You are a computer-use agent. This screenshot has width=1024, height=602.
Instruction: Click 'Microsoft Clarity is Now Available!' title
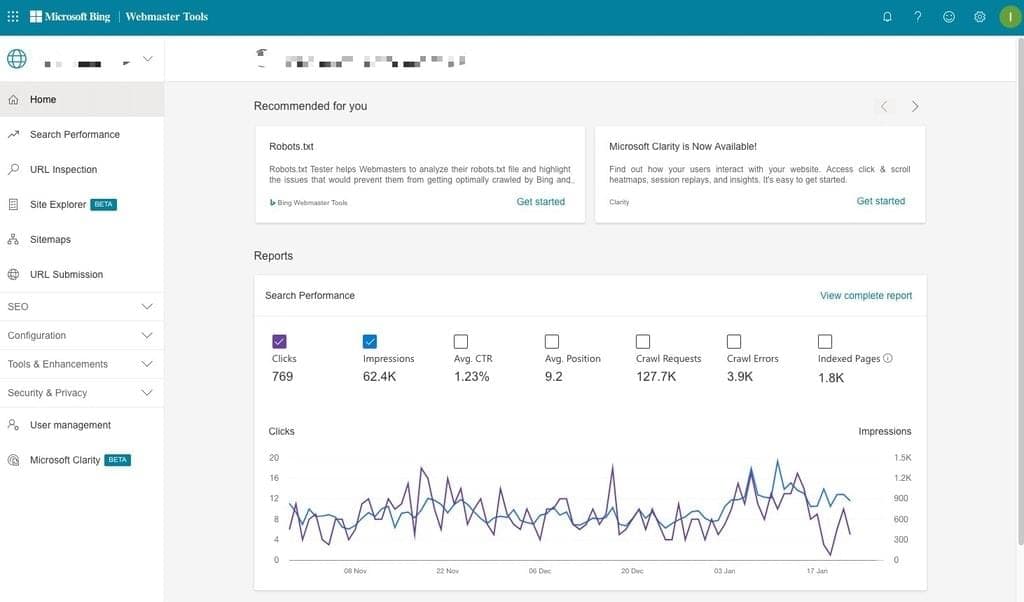683,146
